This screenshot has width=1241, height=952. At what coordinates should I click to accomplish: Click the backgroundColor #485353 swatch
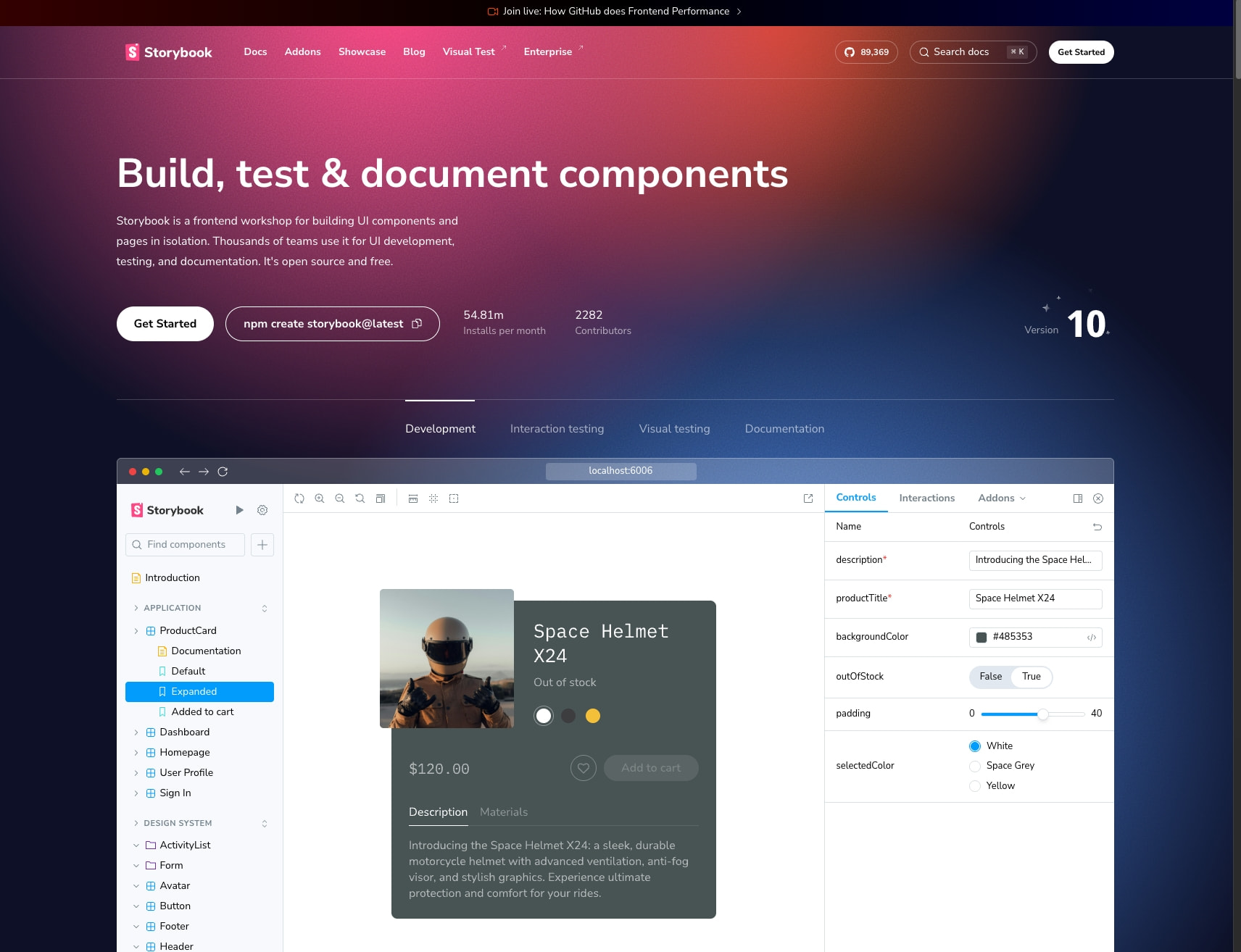pyautogui.click(x=981, y=638)
